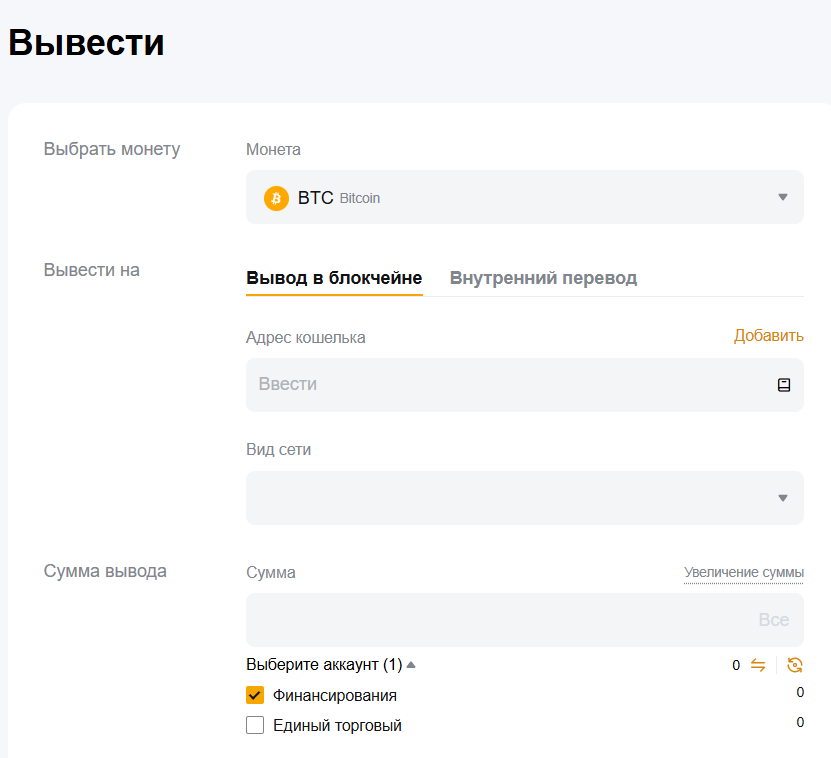Uncheck the Финансирования account checkbox
This screenshot has height=758, width=831.
(255, 695)
